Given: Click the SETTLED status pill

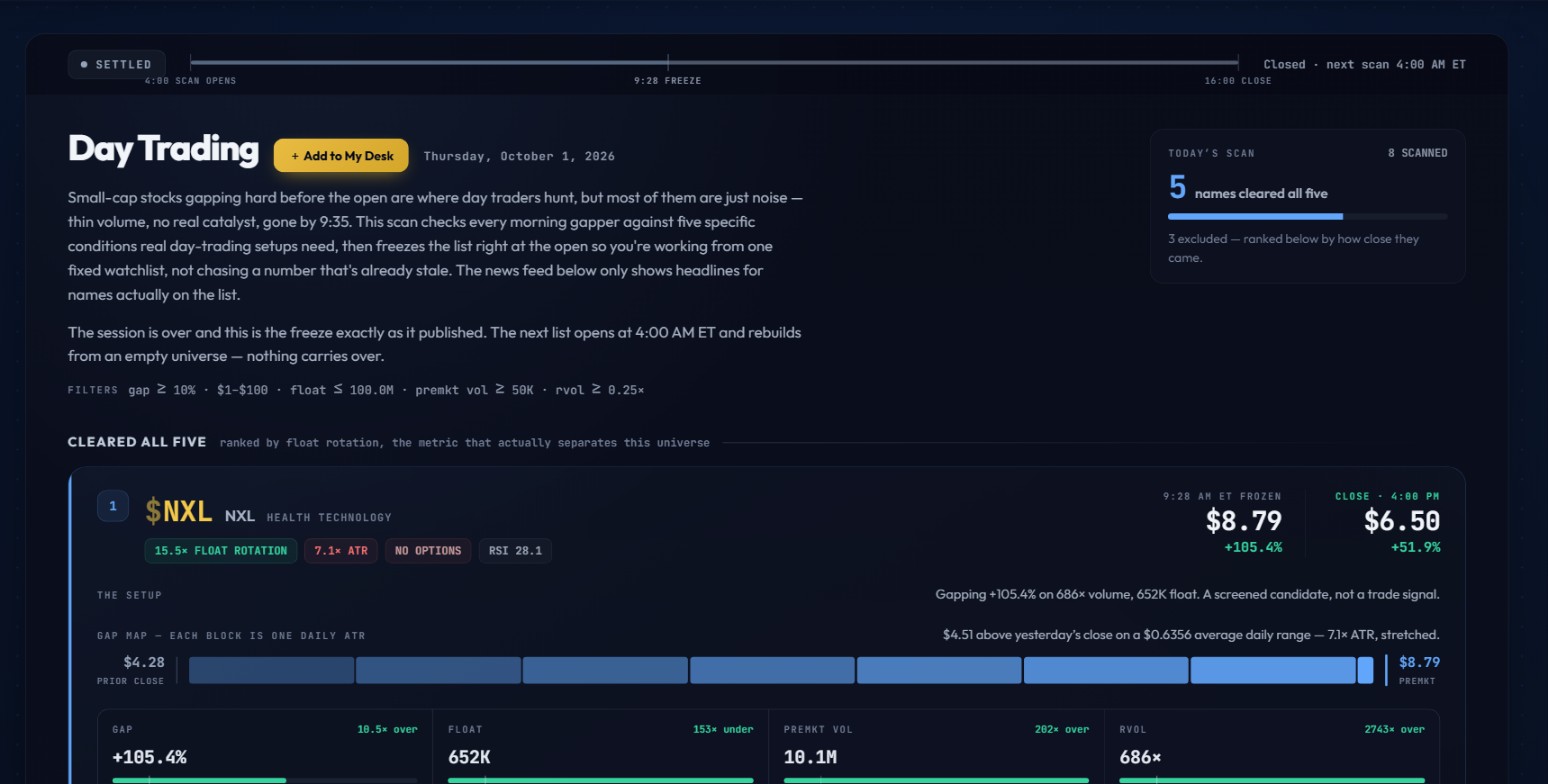Looking at the screenshot, I should [x=117, y=64].
